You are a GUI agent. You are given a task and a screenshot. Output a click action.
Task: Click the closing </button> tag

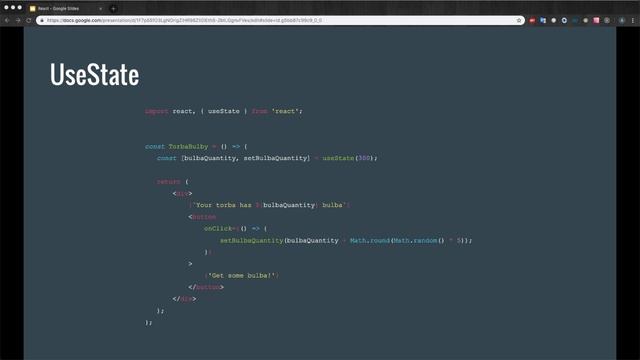click(x=206, y=287)
